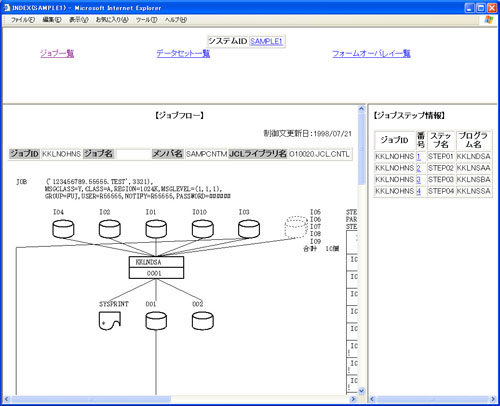The image size is (500, 406).
Task: Close the Internet Explorer window
Action: [x=492, y=8]
